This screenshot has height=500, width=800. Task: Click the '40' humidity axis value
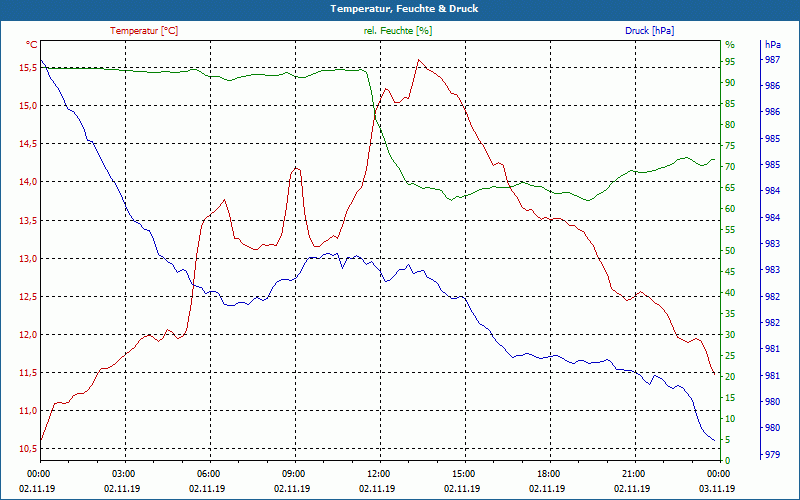[x=730, y=293]
